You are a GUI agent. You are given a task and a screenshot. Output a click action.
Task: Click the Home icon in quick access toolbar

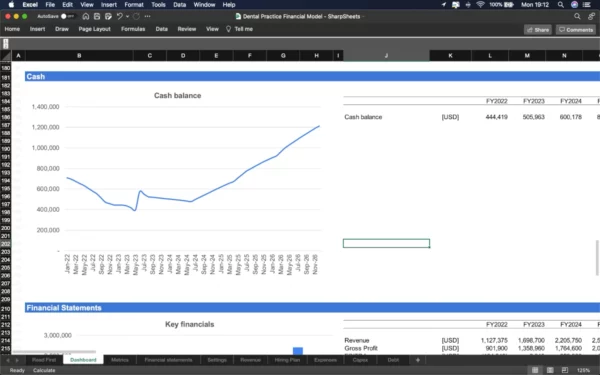pos(86,16)
